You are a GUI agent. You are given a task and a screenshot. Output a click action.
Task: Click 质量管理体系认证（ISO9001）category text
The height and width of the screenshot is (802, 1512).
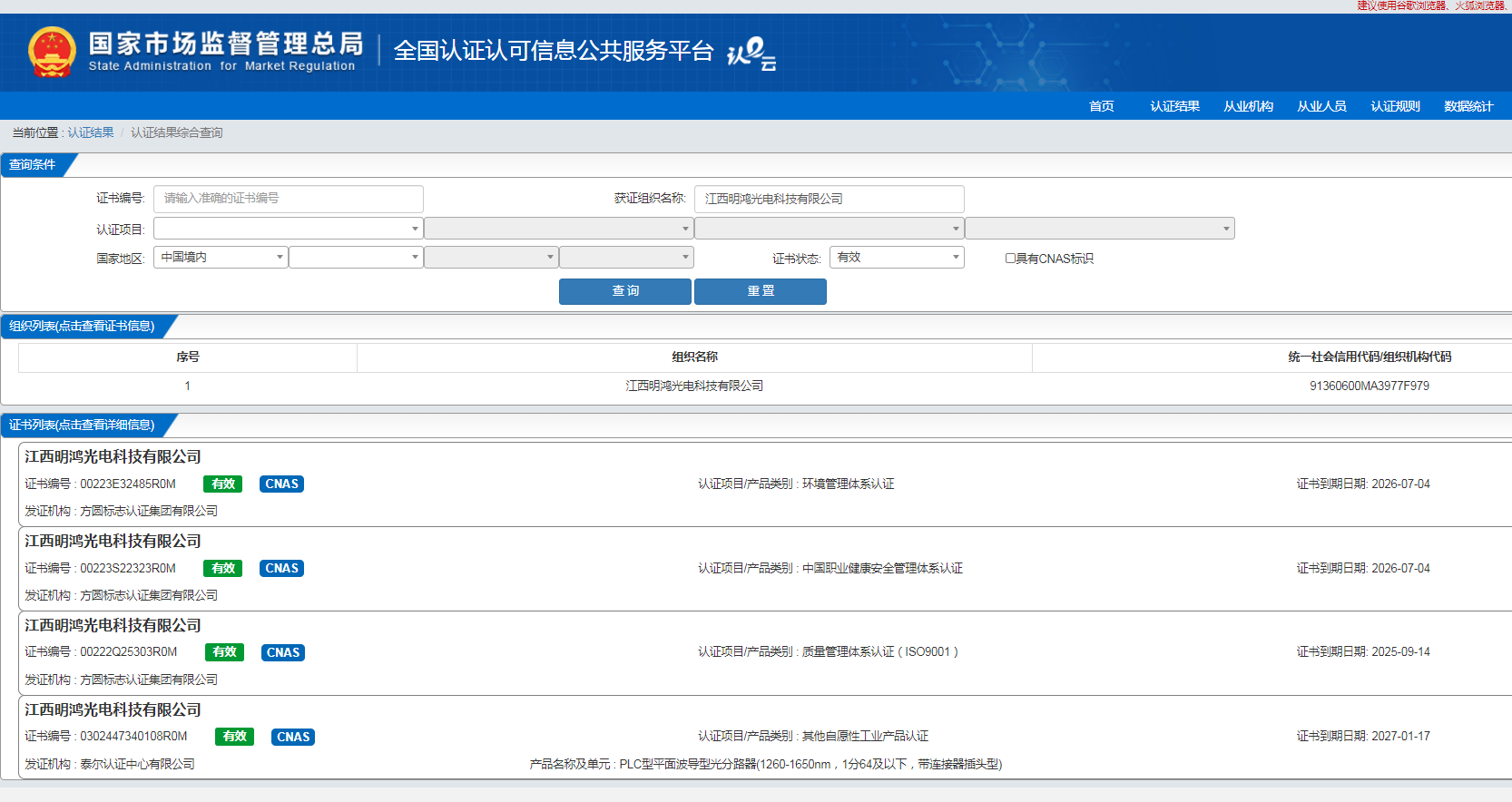click(880, 652)
